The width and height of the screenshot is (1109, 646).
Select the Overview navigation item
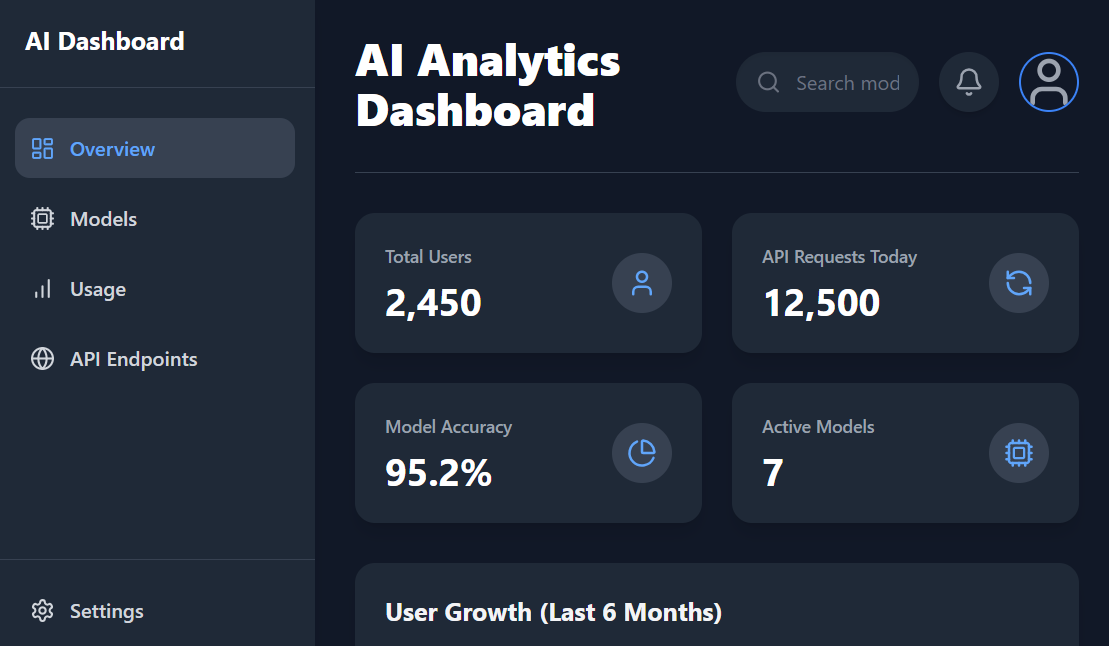112,147
